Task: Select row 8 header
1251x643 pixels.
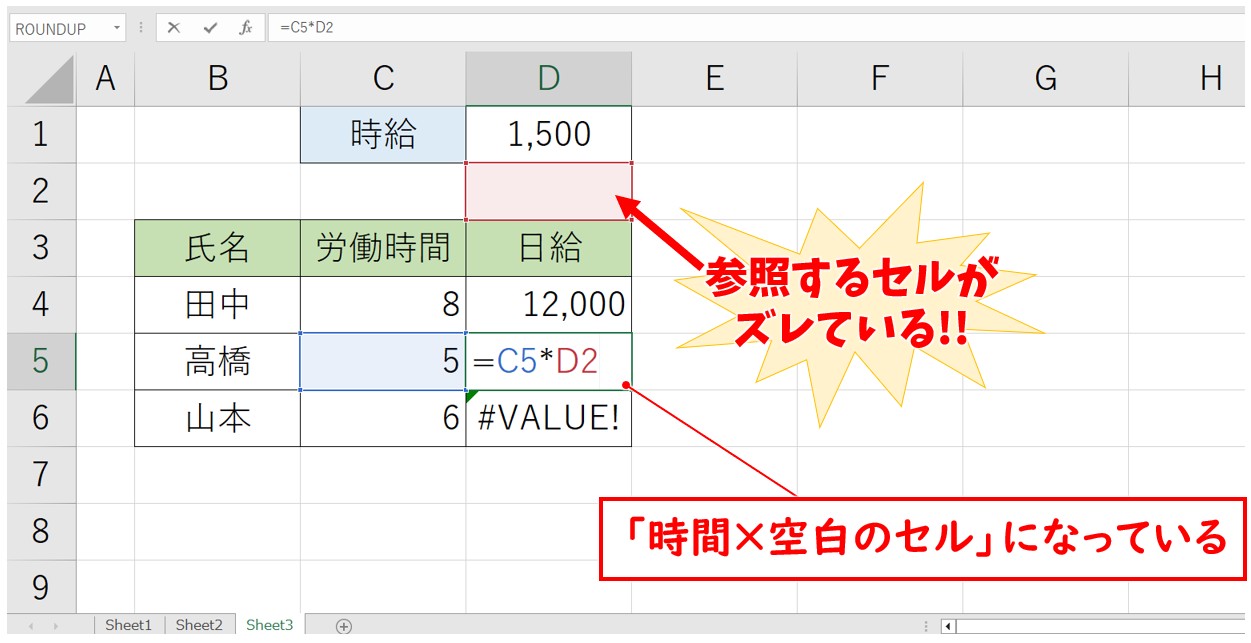Action: coord(41,531)
